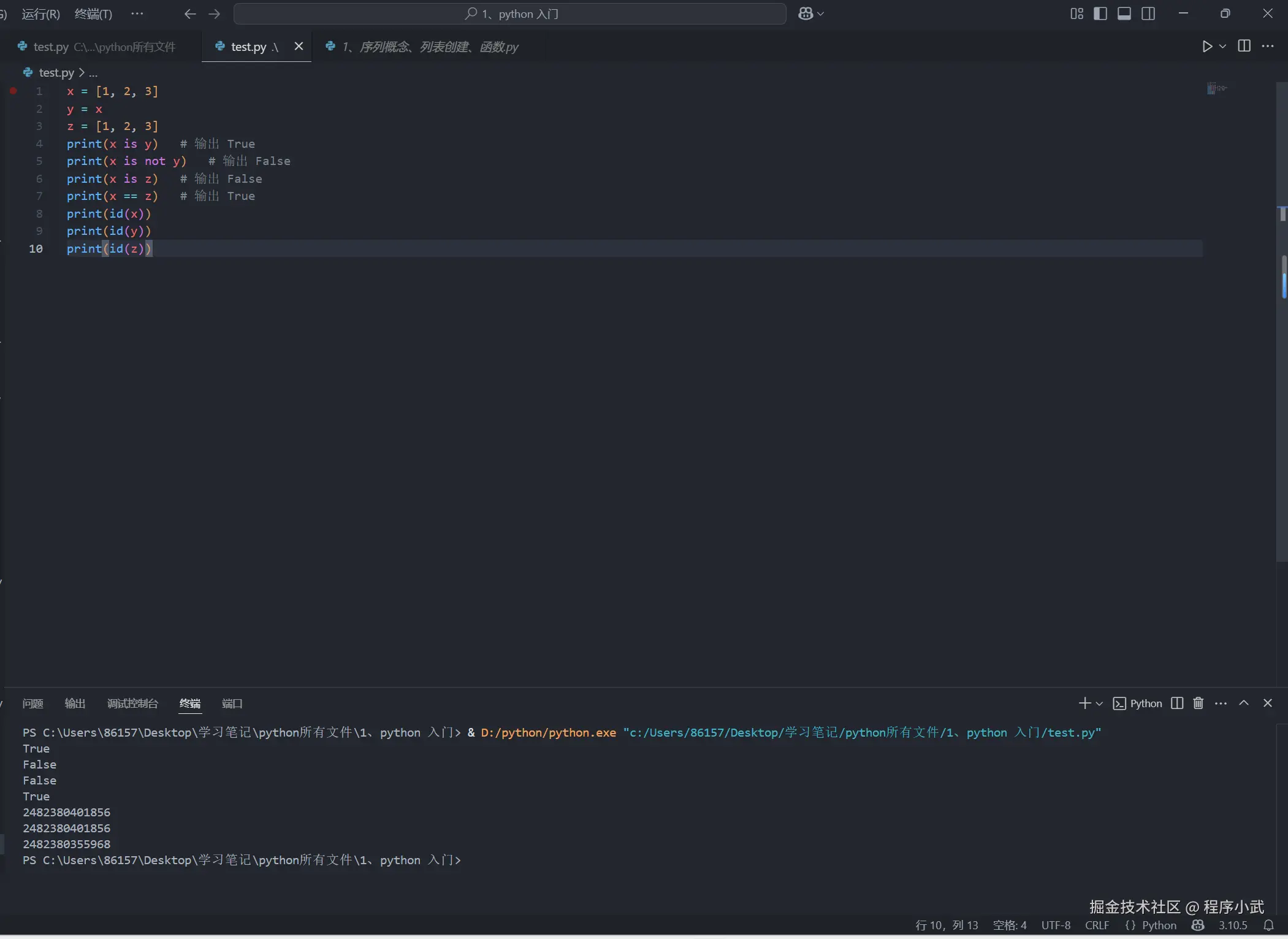Toggle breakpoint on line 1
The image size is (1288, 939).
(x=13, y=91)
